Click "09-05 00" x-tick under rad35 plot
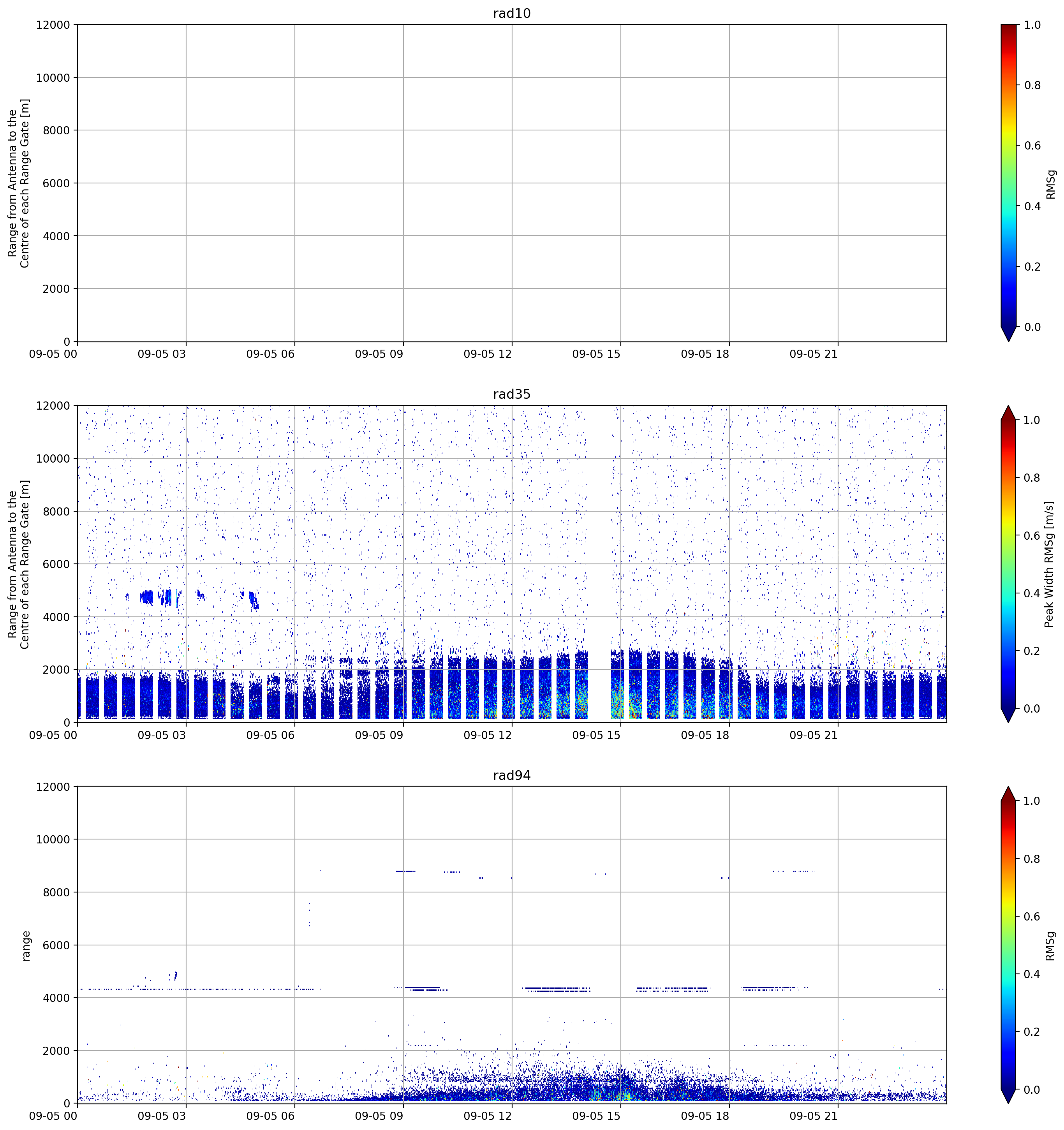Viewport: 1064px width, 1130px height. pos(53,735)
